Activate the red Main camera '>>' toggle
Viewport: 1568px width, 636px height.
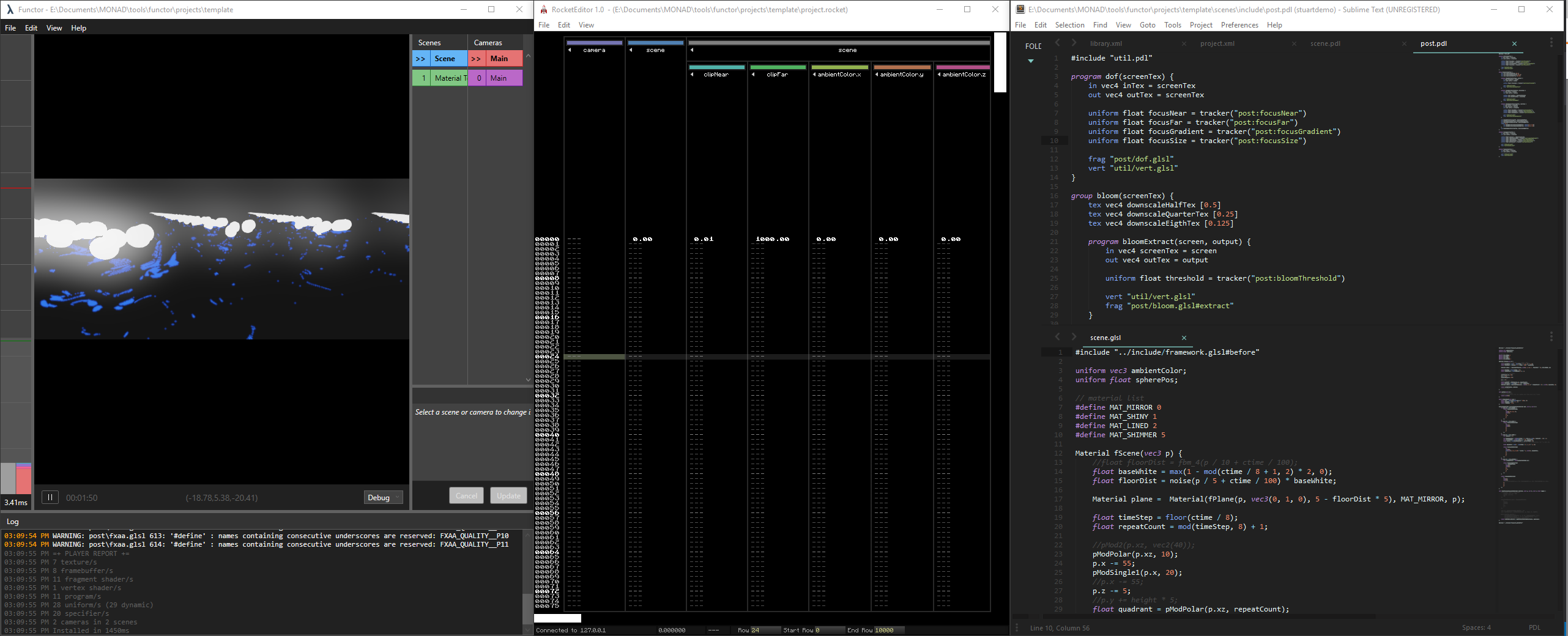pos(476,59)
